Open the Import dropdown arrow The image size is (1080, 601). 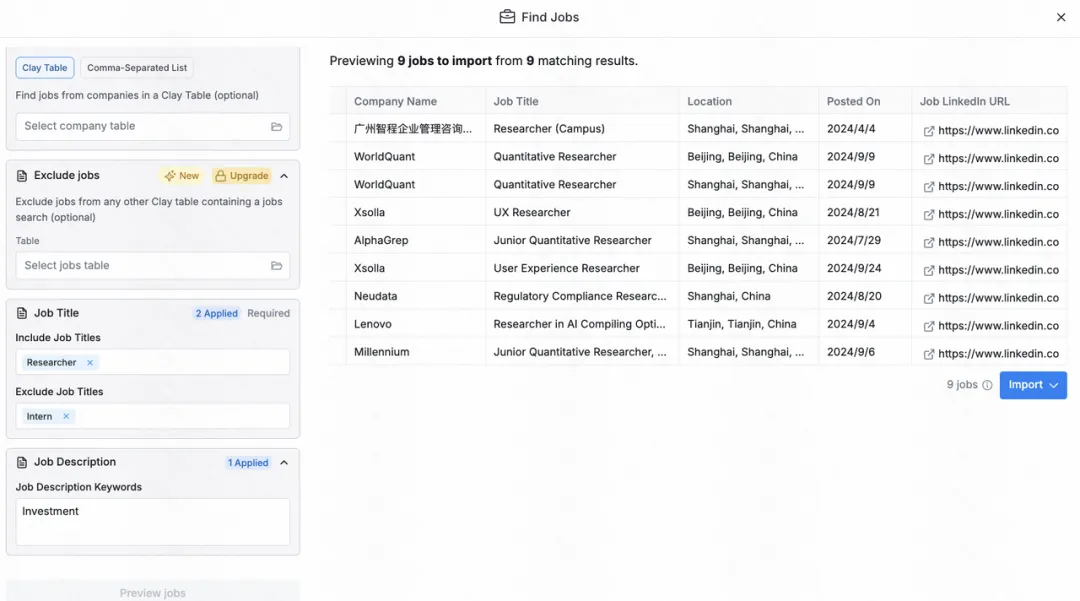tap(1054, 386)
